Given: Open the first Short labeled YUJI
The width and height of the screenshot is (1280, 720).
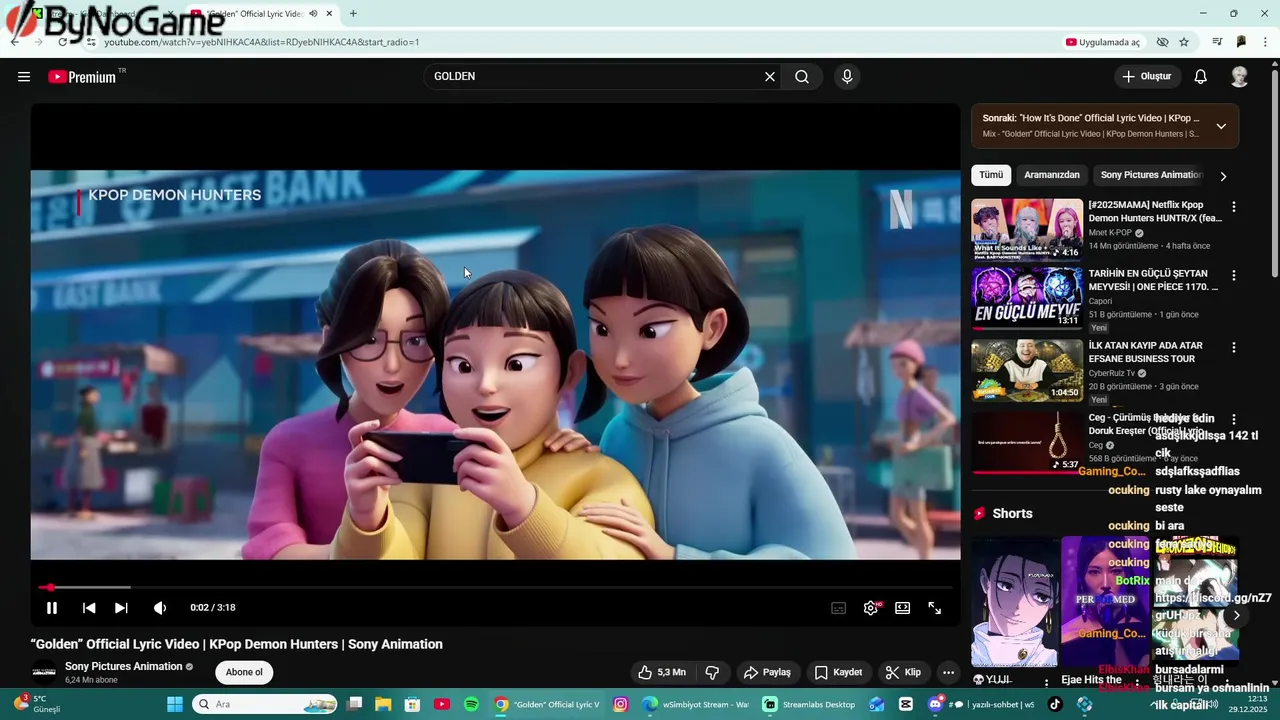Looking at the screenshot, I should pos(1014,602).
